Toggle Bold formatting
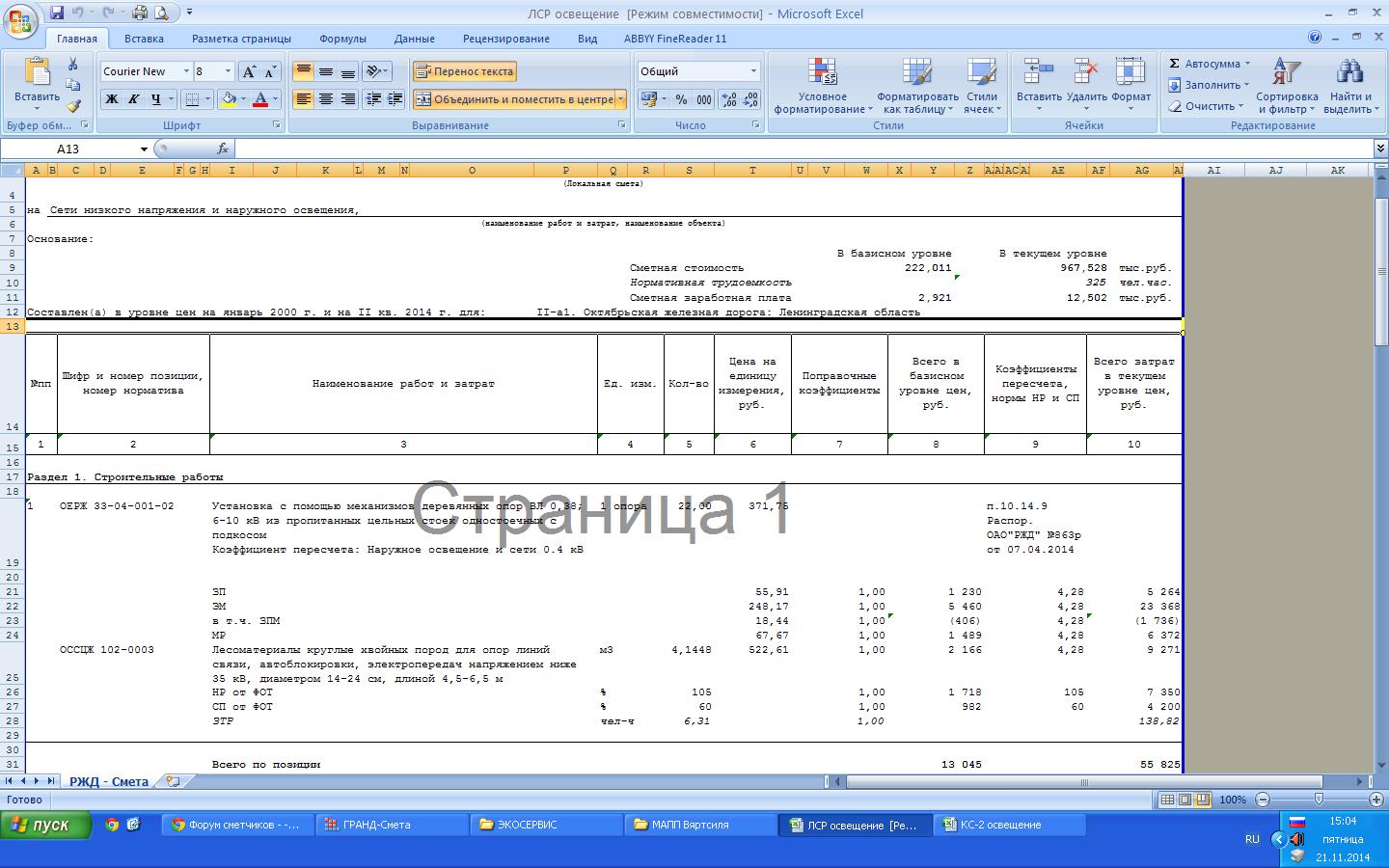The image size is (1389, 868). click(x=112, y=99)
